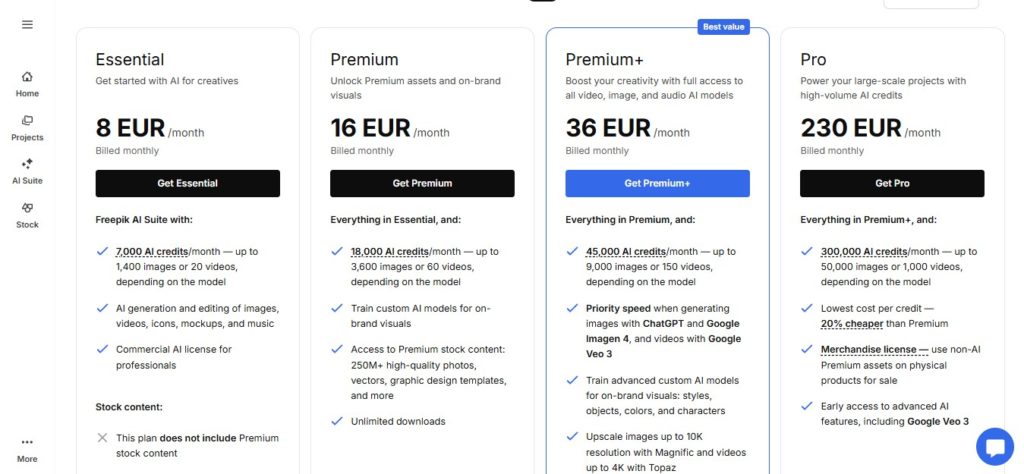Click the Get Pro button
This screenshot has width=1024, height=474.
(892, 183)
